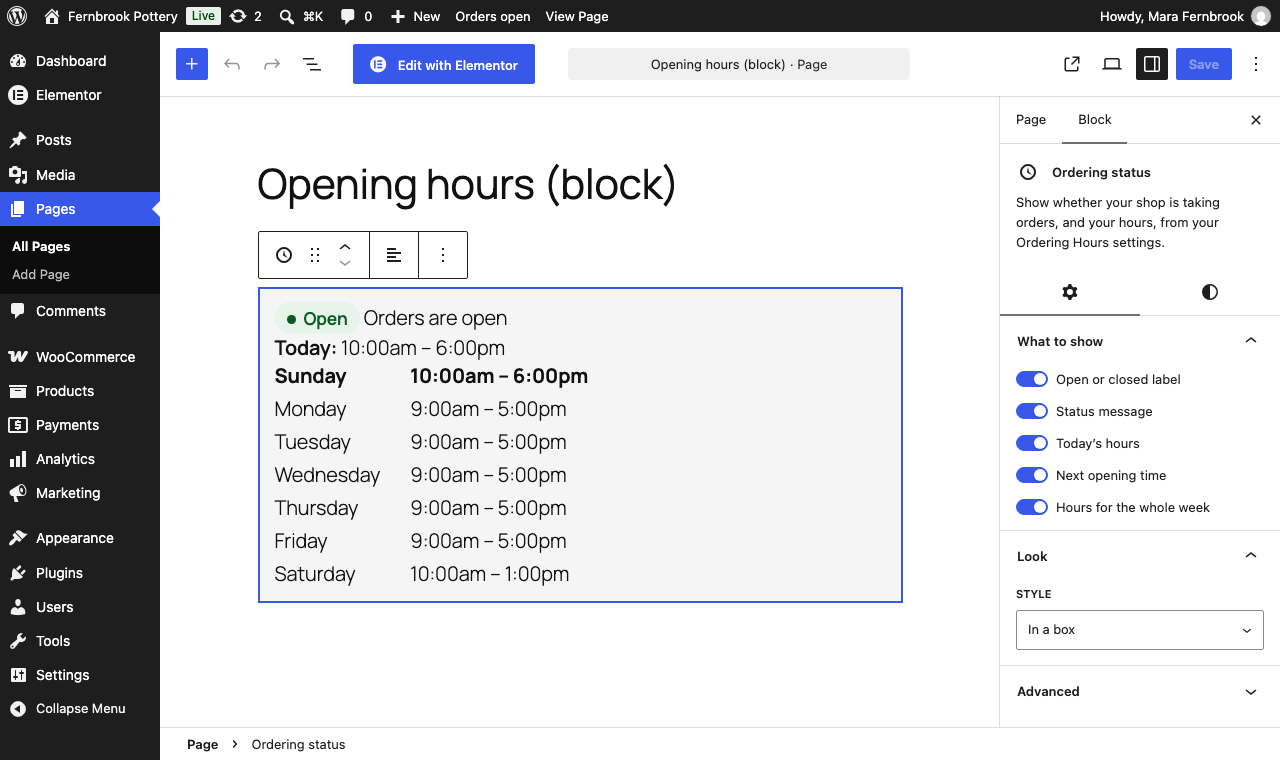Turn off Hours for the whole week
The image size is (1280, 760).
1032,507
